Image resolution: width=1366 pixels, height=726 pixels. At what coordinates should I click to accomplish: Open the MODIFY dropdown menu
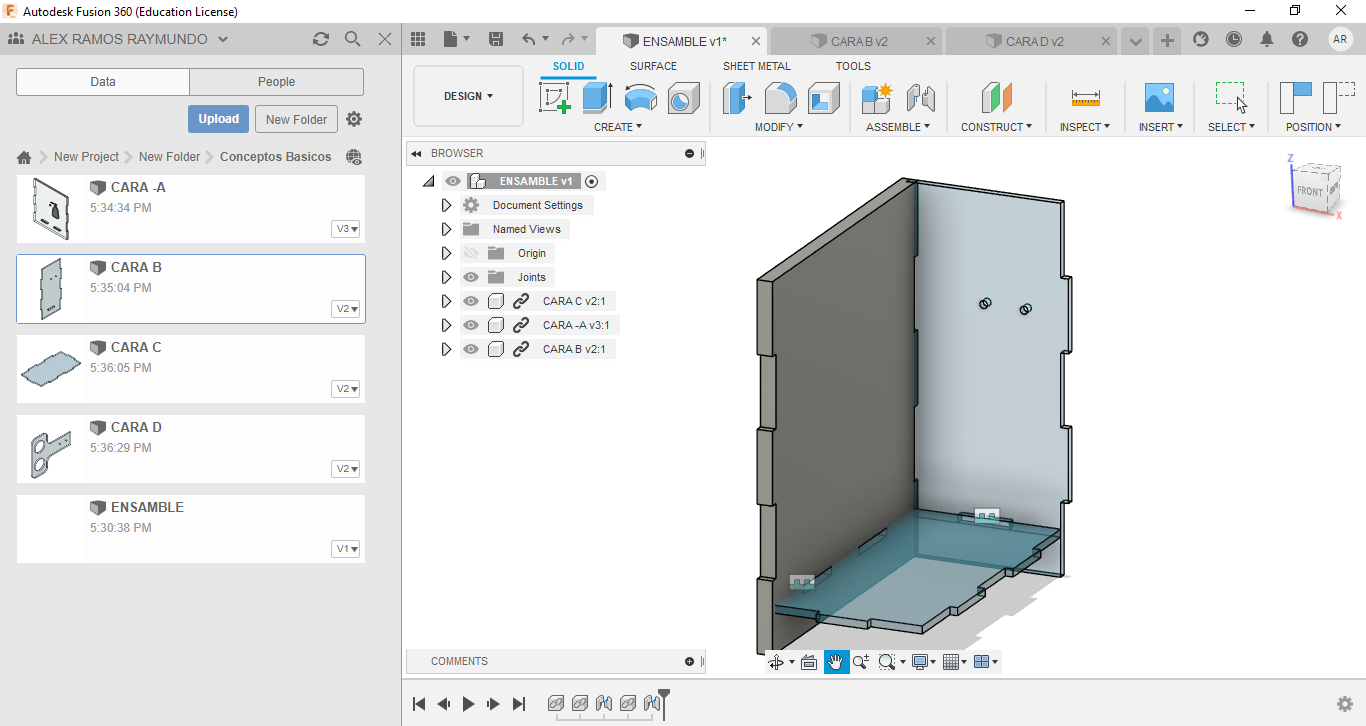click(779, 127)
